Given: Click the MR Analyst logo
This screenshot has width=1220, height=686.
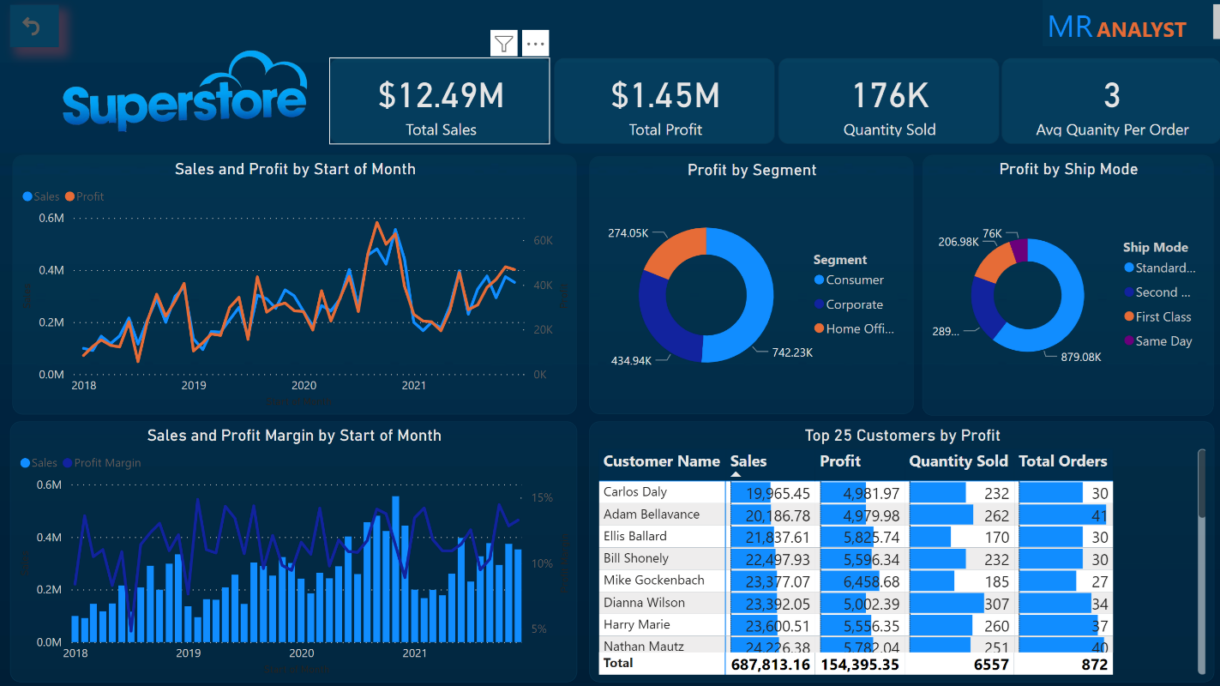Looking at the screenshot, I should pyautogui.click(x=1116, y=28).
